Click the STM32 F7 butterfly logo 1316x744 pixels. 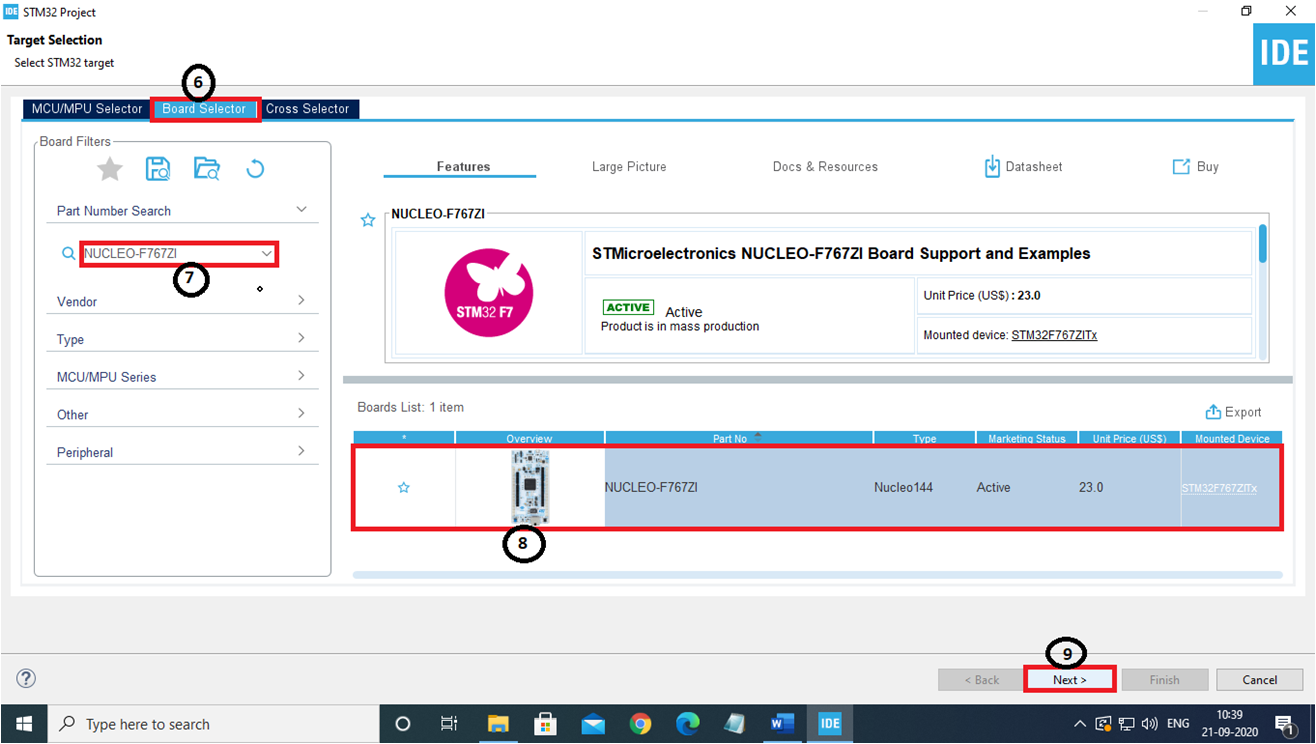[488, 293]
